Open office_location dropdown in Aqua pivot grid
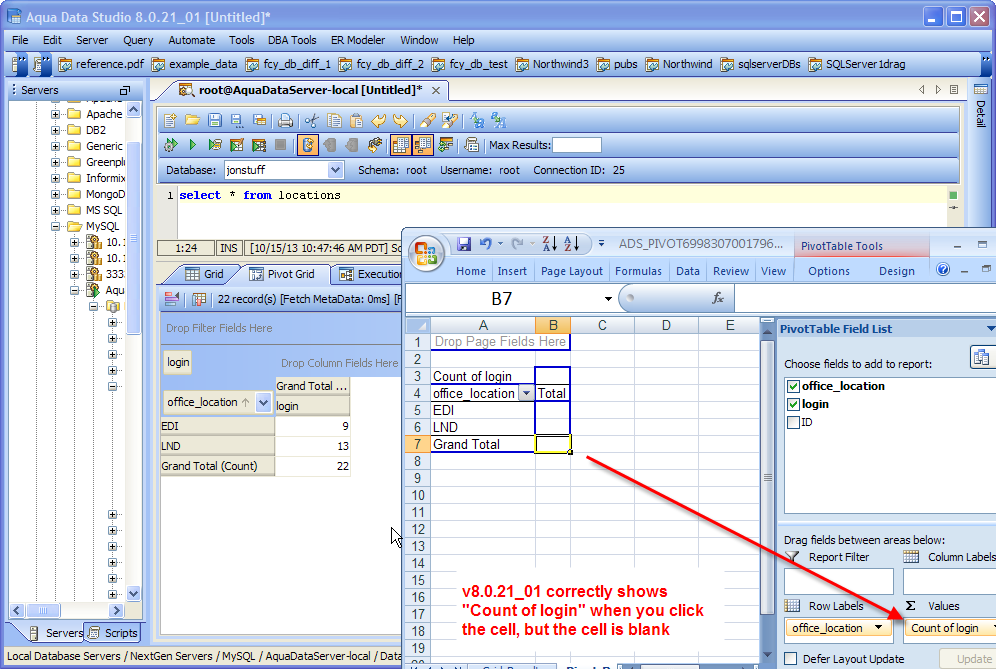996x669 pixels. (263, 402)
